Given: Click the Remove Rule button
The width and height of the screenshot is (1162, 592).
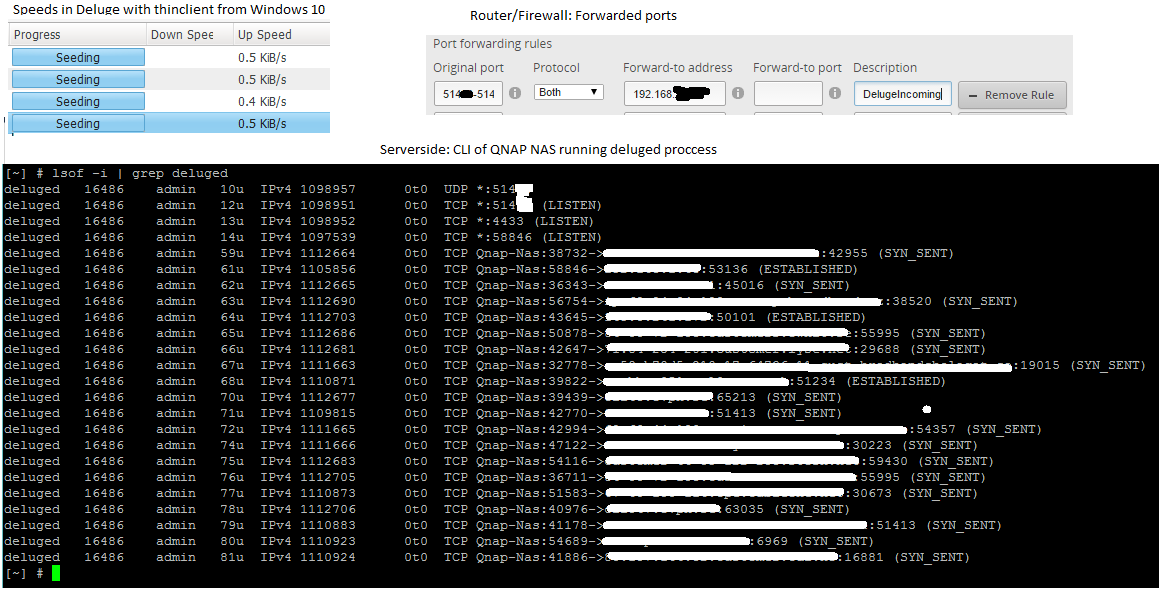Looking at the screenshot, I should click(x=1012, y=95).
